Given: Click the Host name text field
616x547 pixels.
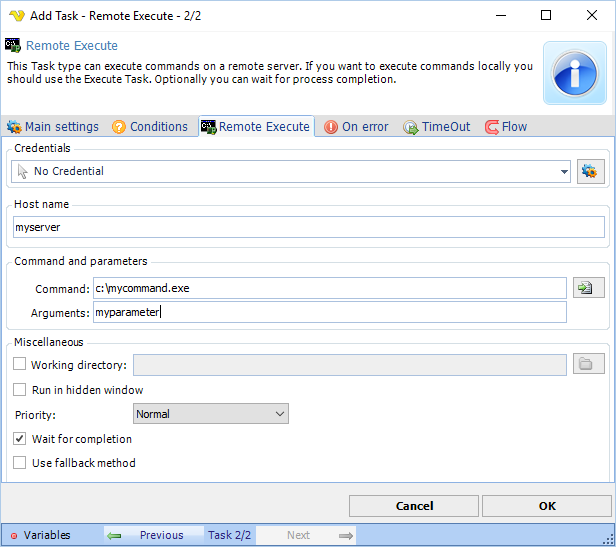Looking at the screenshot, I should click(x=308, y=228).
